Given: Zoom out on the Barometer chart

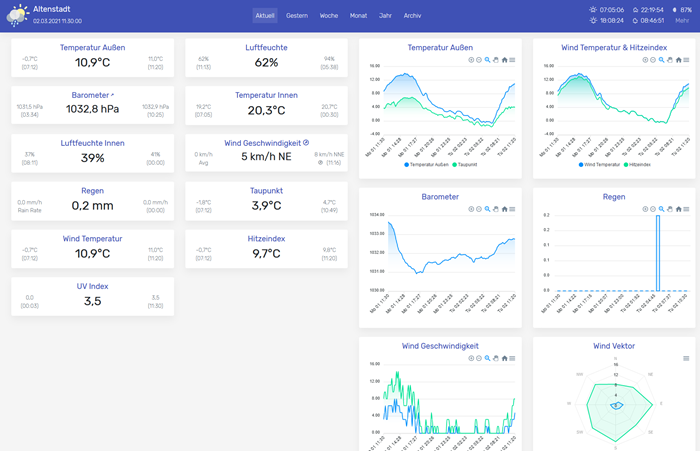Looking at the screenshot, I should [x=479, y=209].
